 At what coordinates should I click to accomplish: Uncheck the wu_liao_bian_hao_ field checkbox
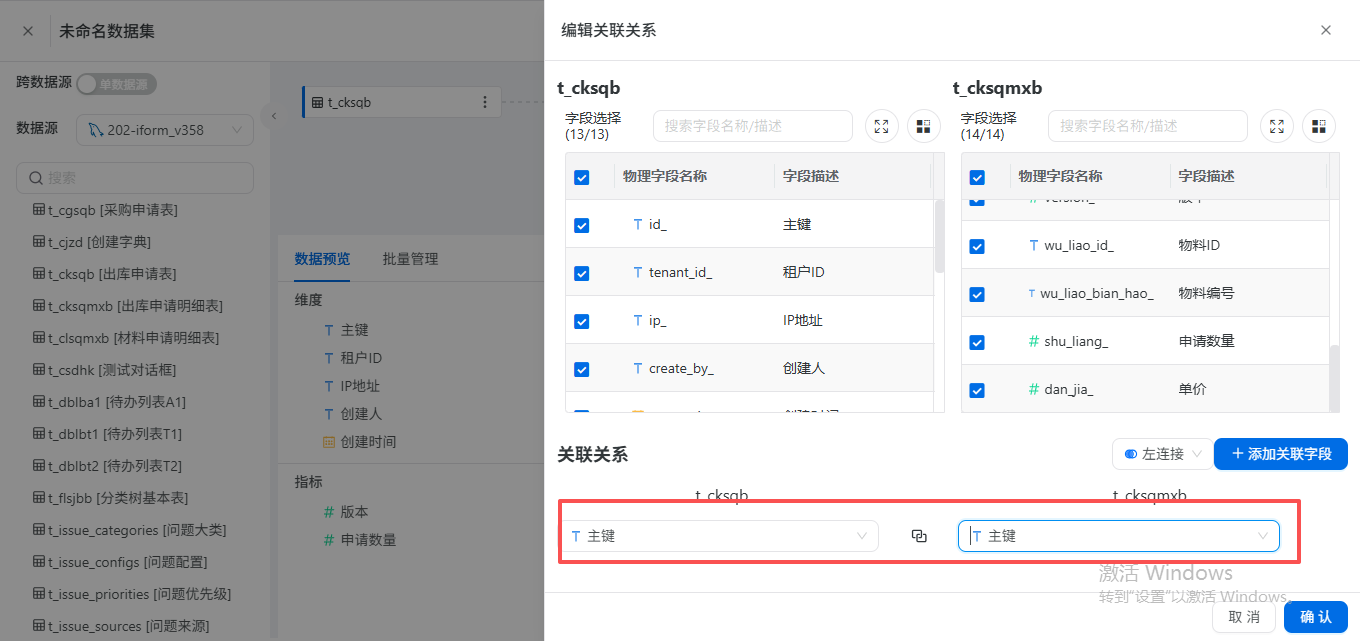tap(977, 294)
